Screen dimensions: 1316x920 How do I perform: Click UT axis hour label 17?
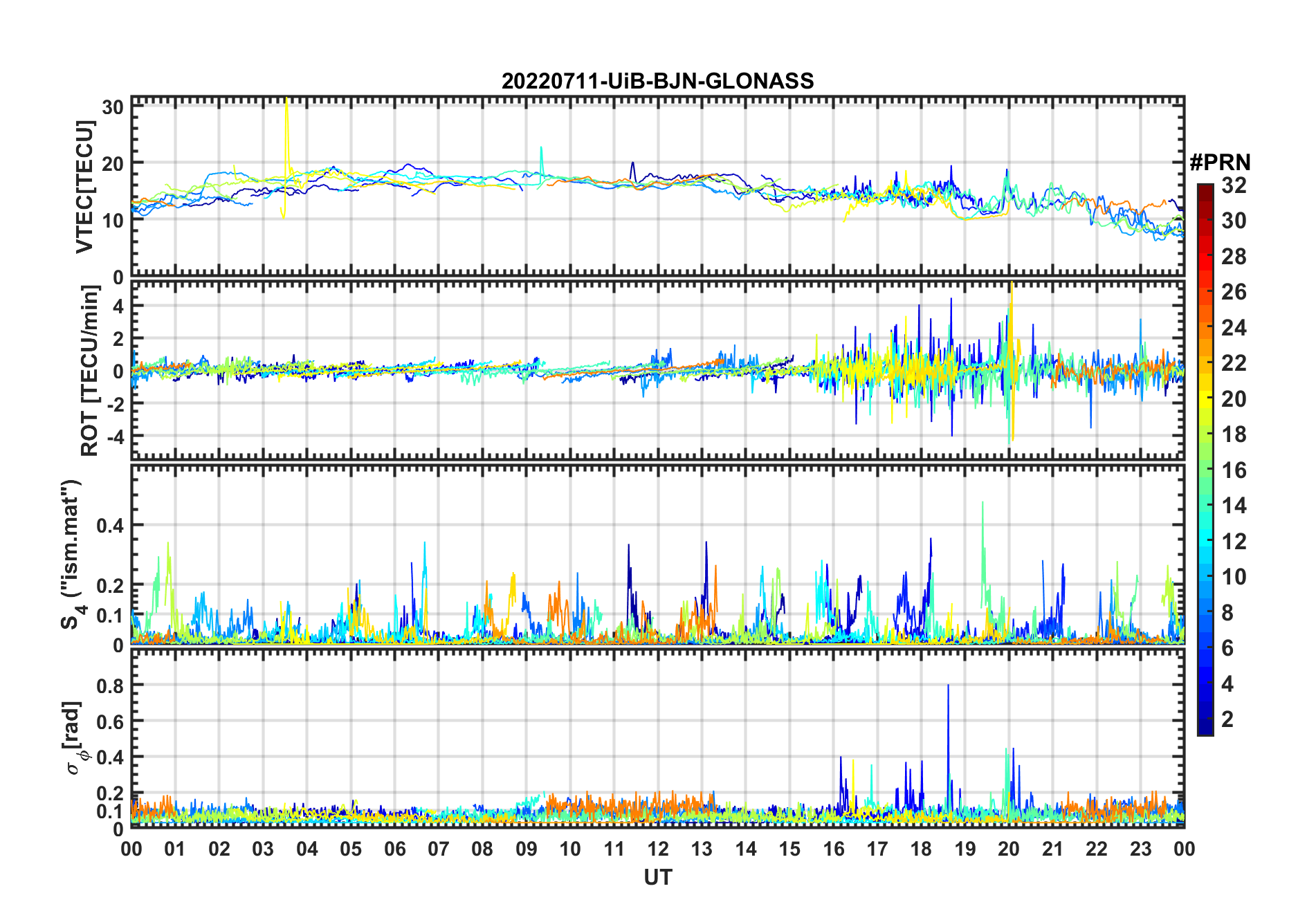tap(877, 849)
